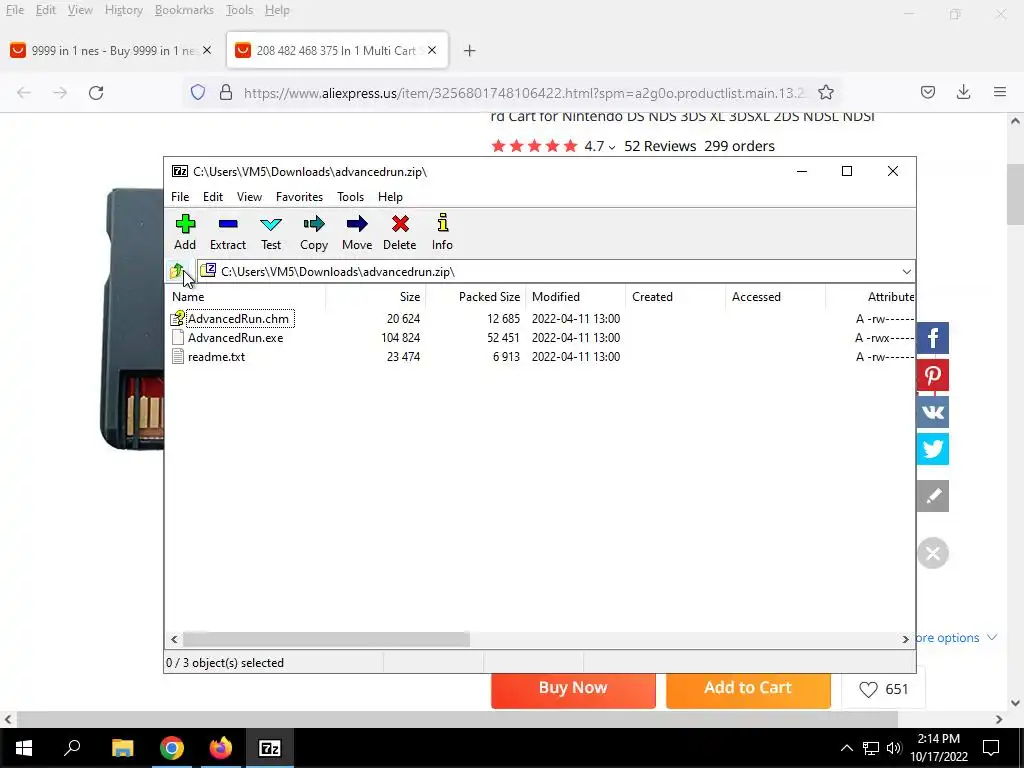Image resolution: width=1024 pixels, height=768 pixels.
Task: Share on Facebook via sidebar icon
Action: point(932,338)
